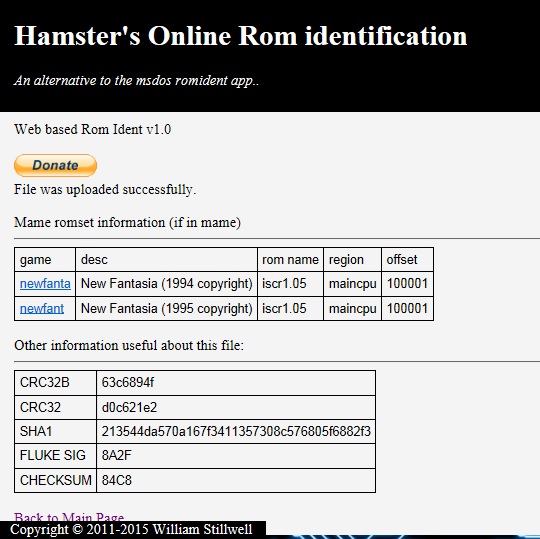The width and height of the screenshot is (540, 539).
Task: Click the CRC32B label cell
Action: click(55, 383)
